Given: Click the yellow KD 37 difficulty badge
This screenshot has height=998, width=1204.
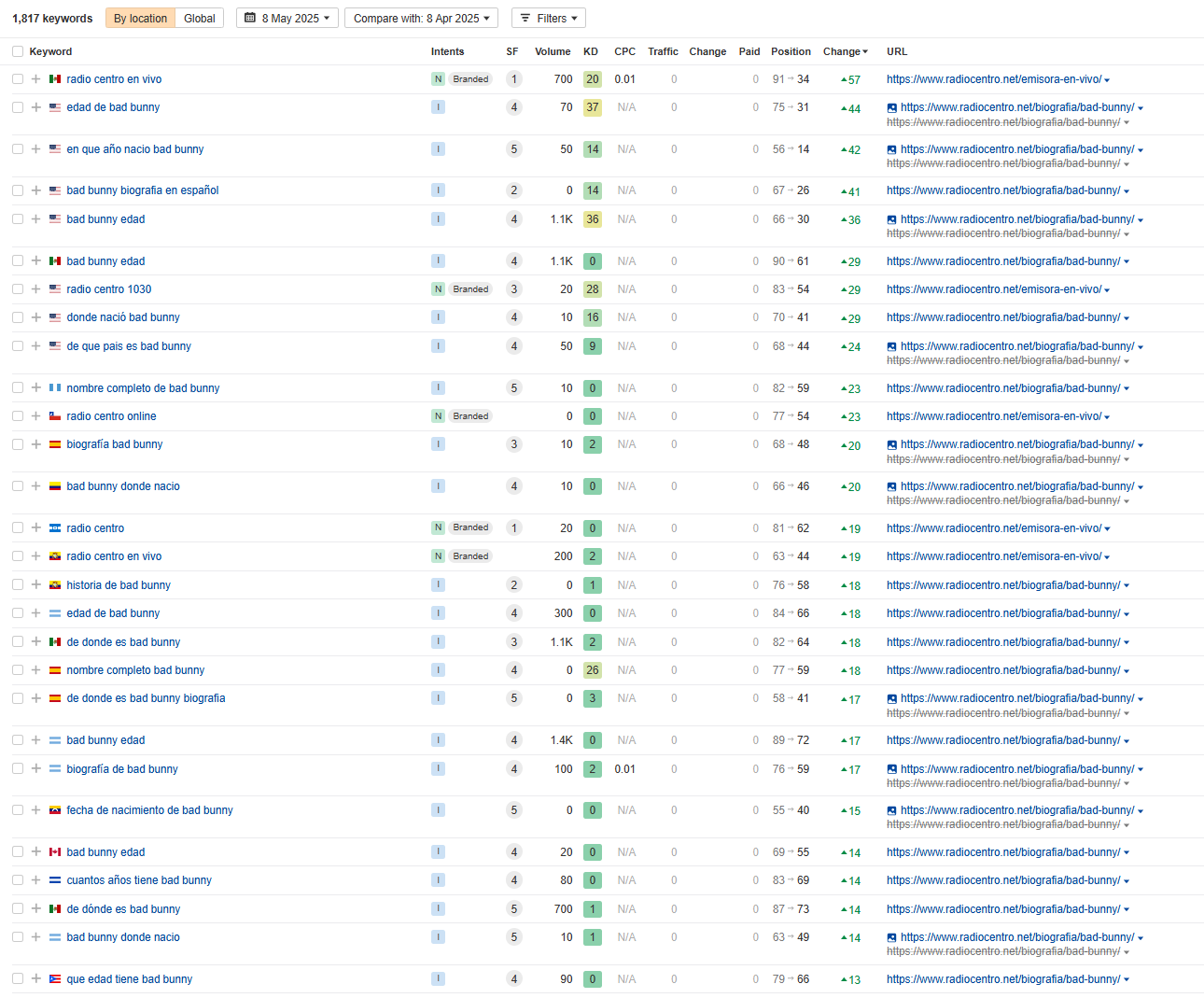Looking at the screenshot, I should (592, 107).
